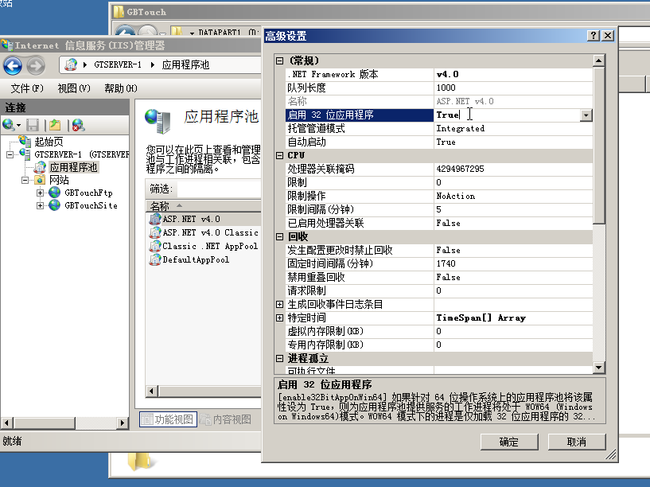The height and width of the screenshot is (487, 650).
Task: Click GTSERVER-1 breadcrumb in address bar
Action: coord(117,65)
